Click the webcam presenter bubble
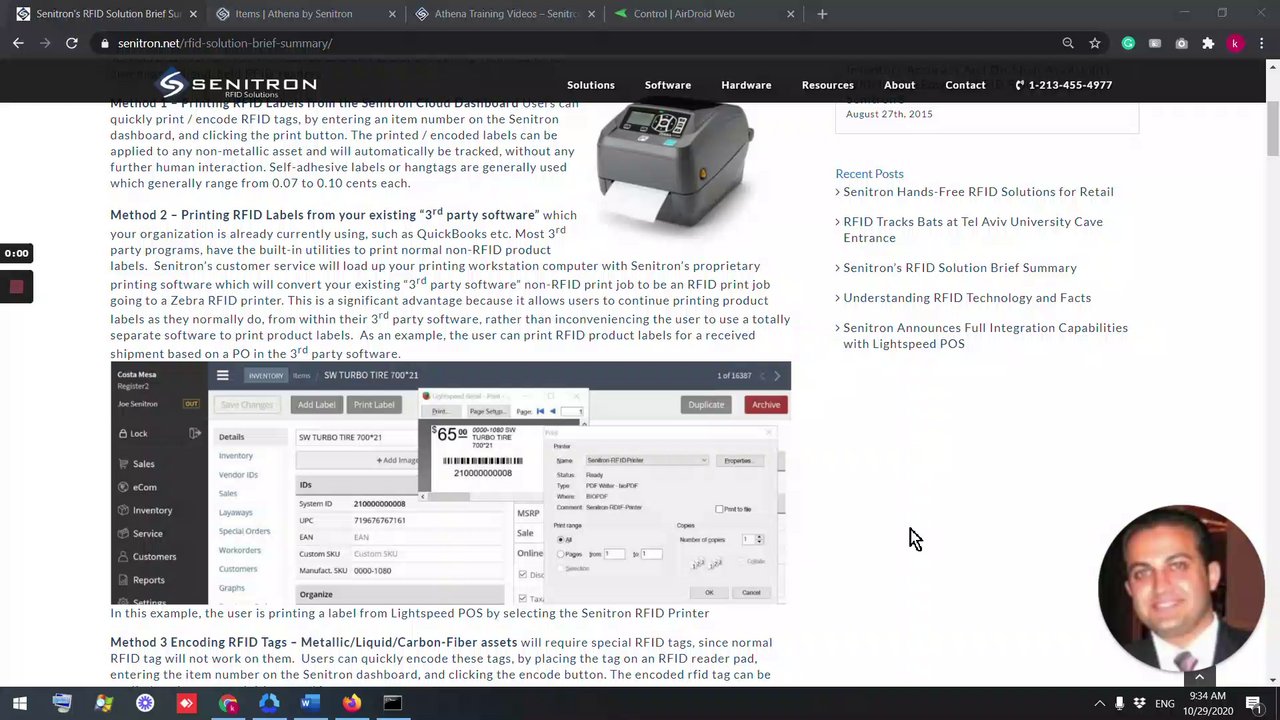This screenshot has width=1280, height=720. click(1181, 588)
